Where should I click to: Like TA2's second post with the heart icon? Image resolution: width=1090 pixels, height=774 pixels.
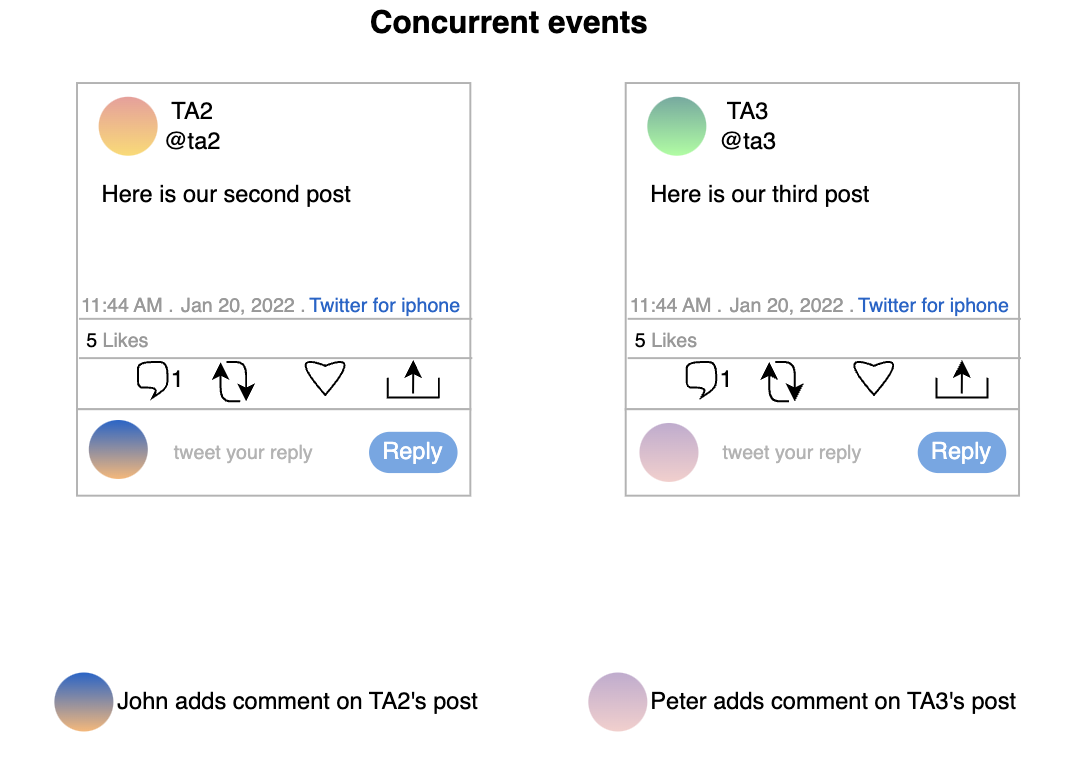point(325,378)
